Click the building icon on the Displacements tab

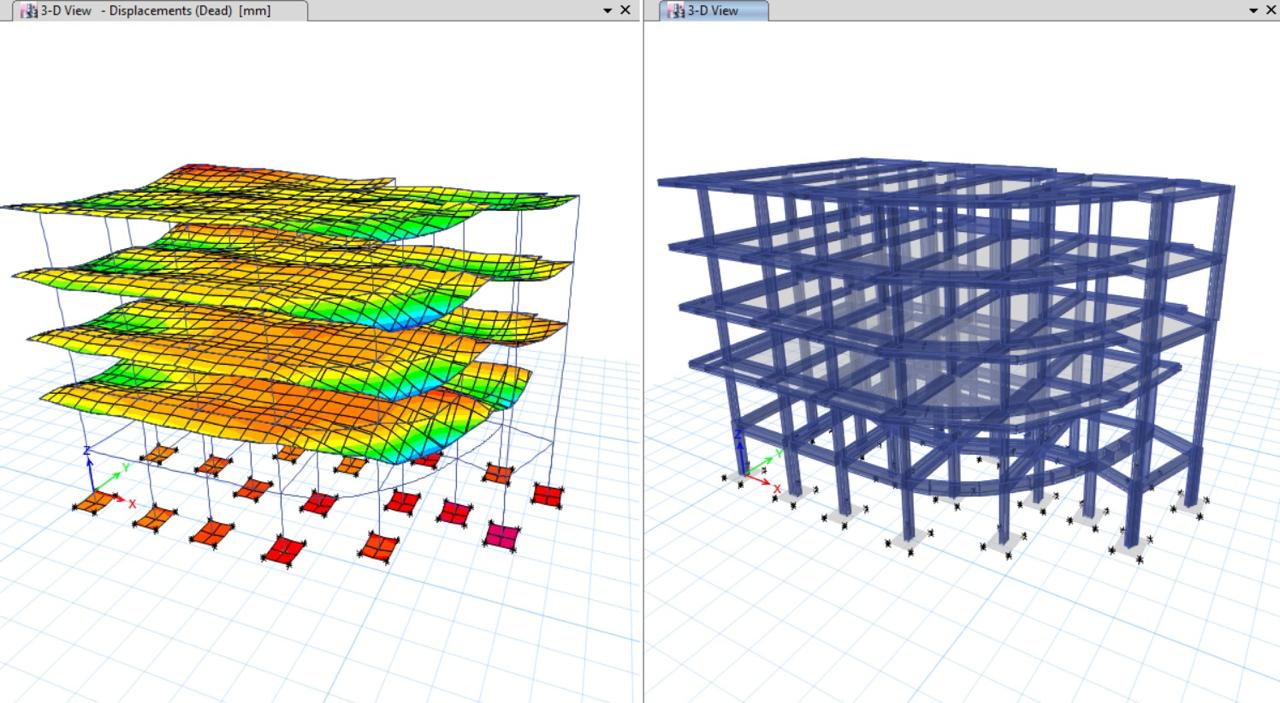28,11
